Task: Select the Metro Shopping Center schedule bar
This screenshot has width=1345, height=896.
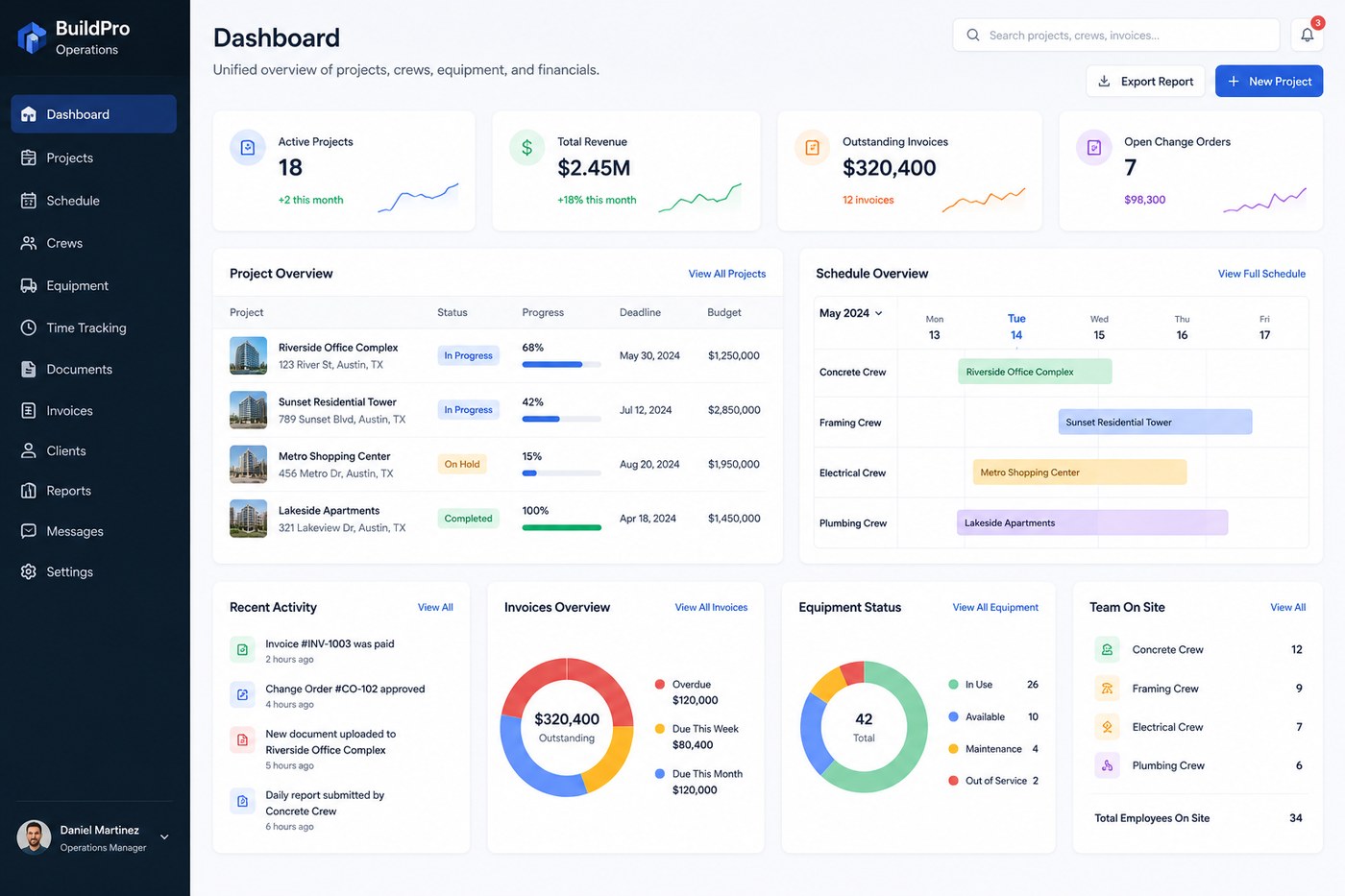Action: (1080, 472)
